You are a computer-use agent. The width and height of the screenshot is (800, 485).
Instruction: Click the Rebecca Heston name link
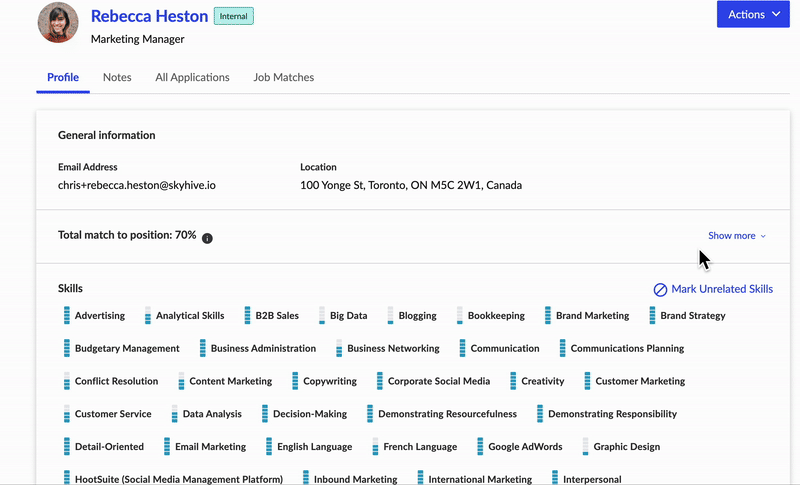(149, 16)
